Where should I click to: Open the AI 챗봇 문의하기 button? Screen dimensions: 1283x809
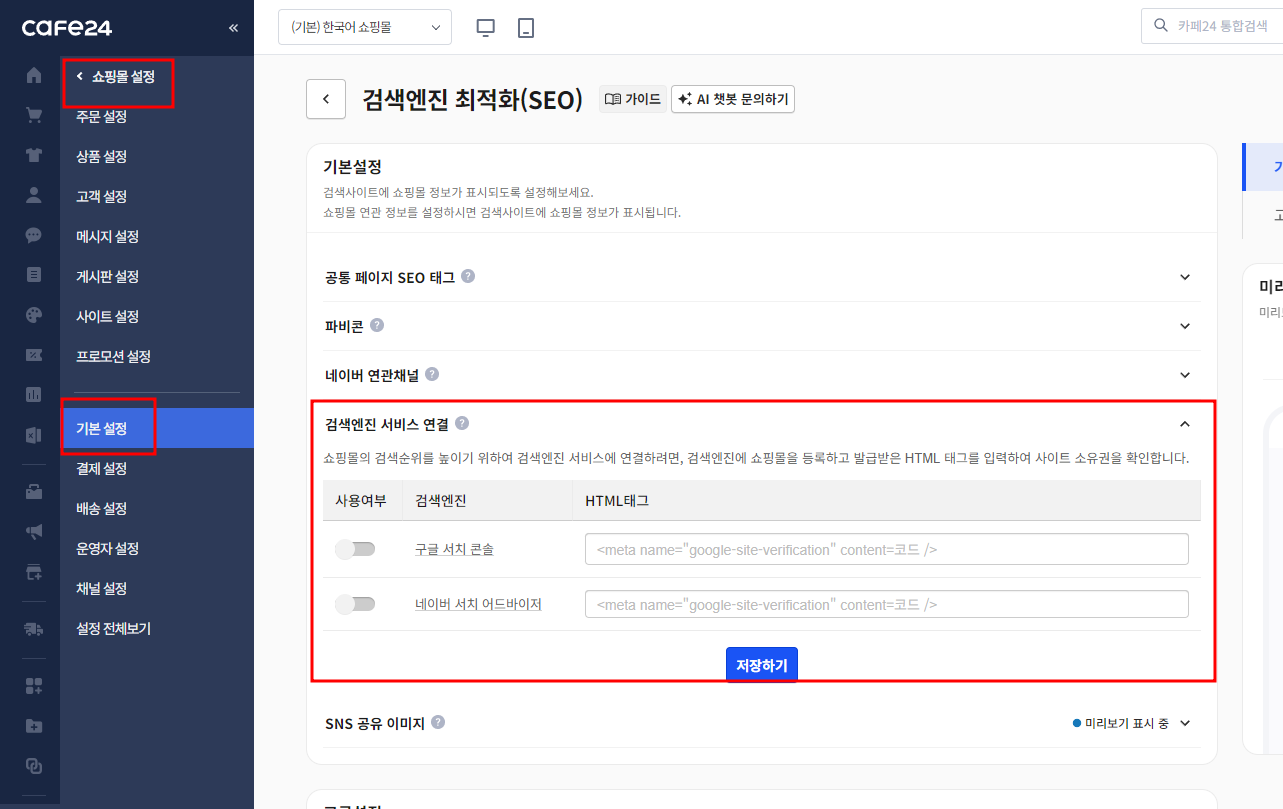(733, 99)
